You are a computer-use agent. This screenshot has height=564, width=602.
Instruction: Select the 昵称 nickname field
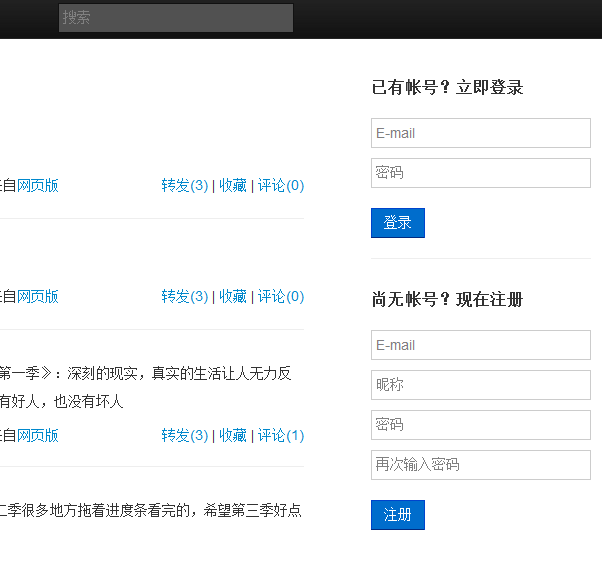click(x=480, y=385)
